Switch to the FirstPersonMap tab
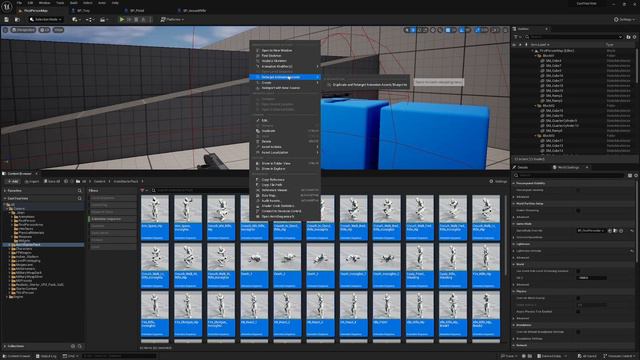This screenshot has height=360, width=640. [x=36, y=11]
